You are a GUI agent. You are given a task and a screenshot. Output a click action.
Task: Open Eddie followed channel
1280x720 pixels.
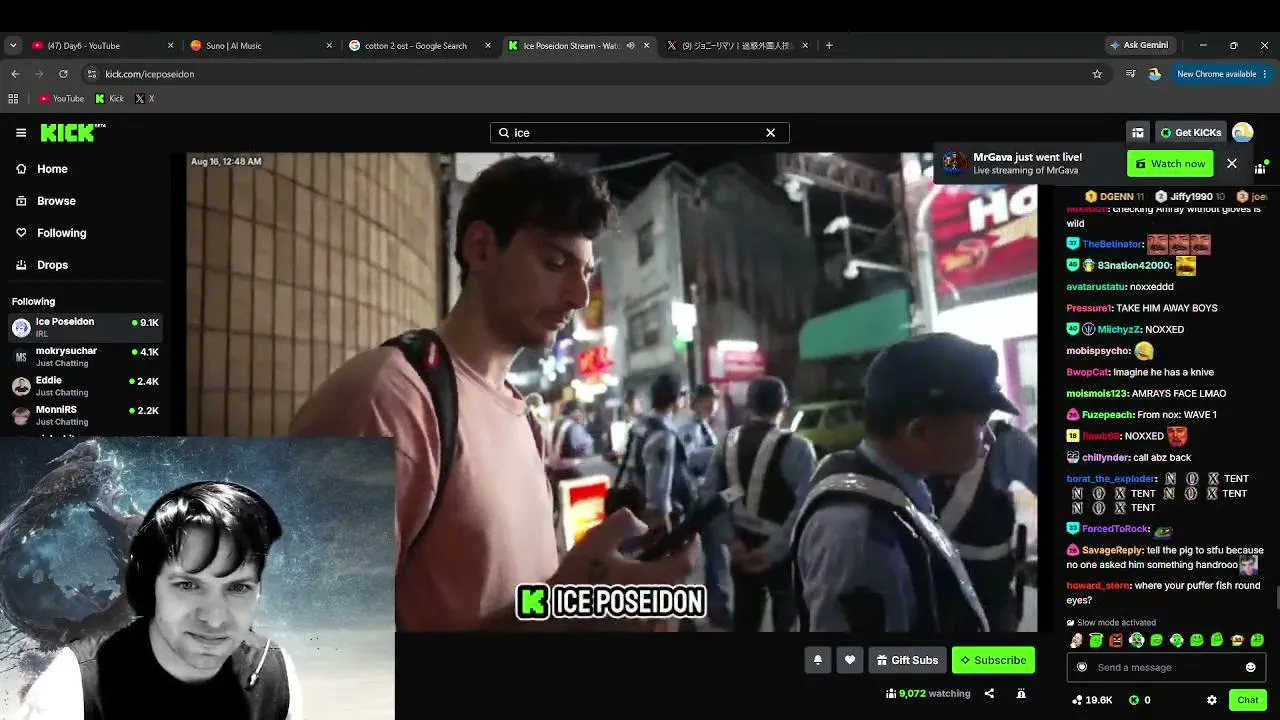tap(85, 385)
